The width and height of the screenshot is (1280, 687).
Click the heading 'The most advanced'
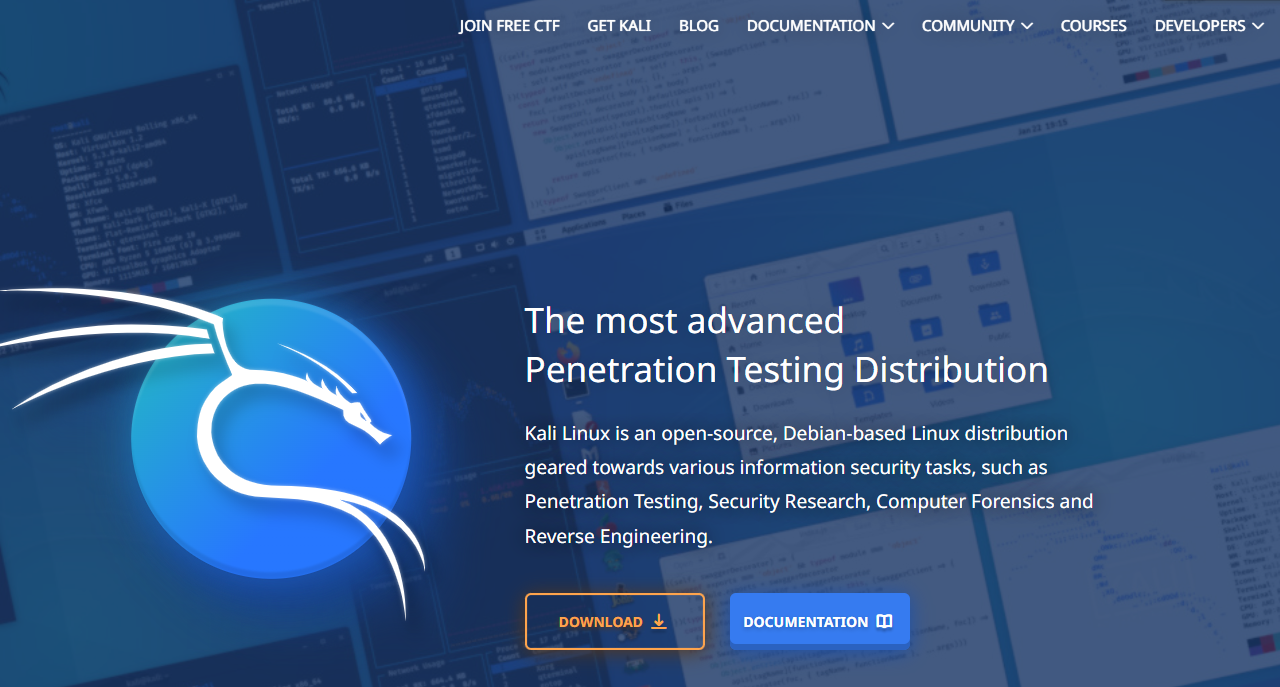pos(685,320)
